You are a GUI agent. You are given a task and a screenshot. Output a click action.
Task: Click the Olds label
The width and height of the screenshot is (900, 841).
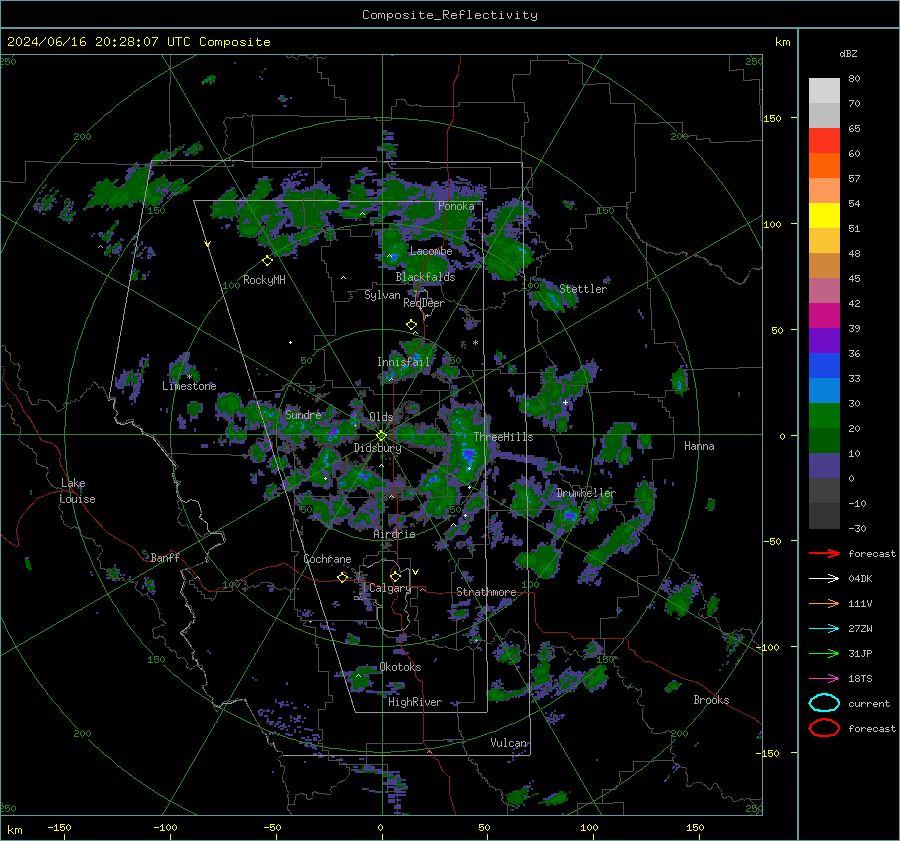pyautogui.click(x=381, y=417)
